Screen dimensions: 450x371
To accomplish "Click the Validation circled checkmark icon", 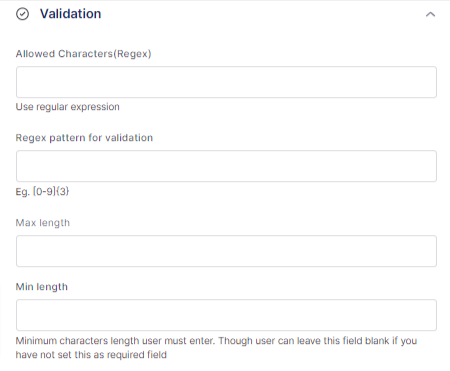I will pos(23,14).
